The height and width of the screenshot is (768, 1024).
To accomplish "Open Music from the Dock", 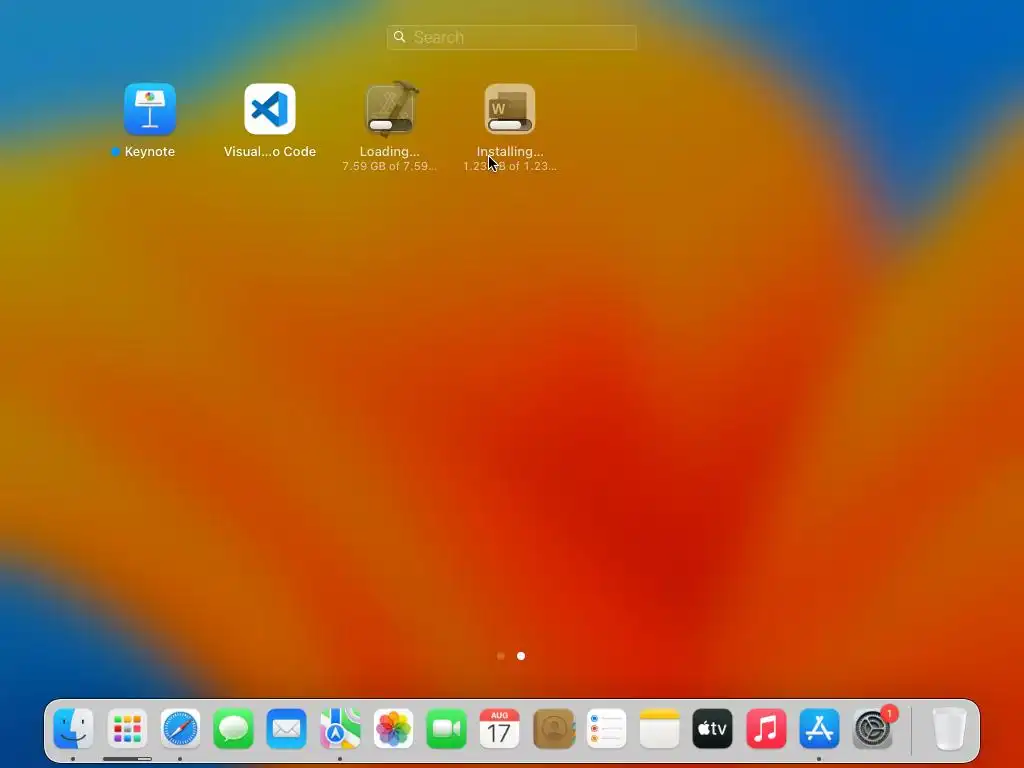I will 766,728.
